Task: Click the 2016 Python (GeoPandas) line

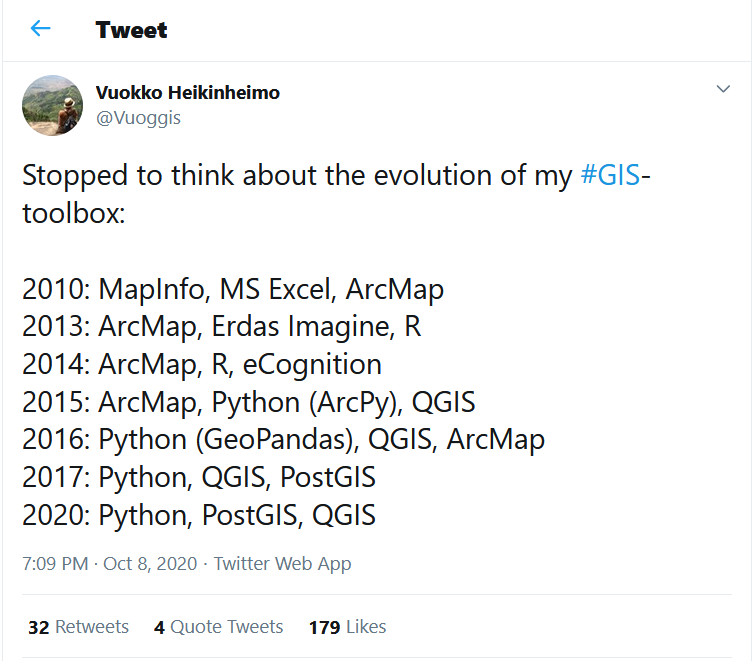Action: 283,440
